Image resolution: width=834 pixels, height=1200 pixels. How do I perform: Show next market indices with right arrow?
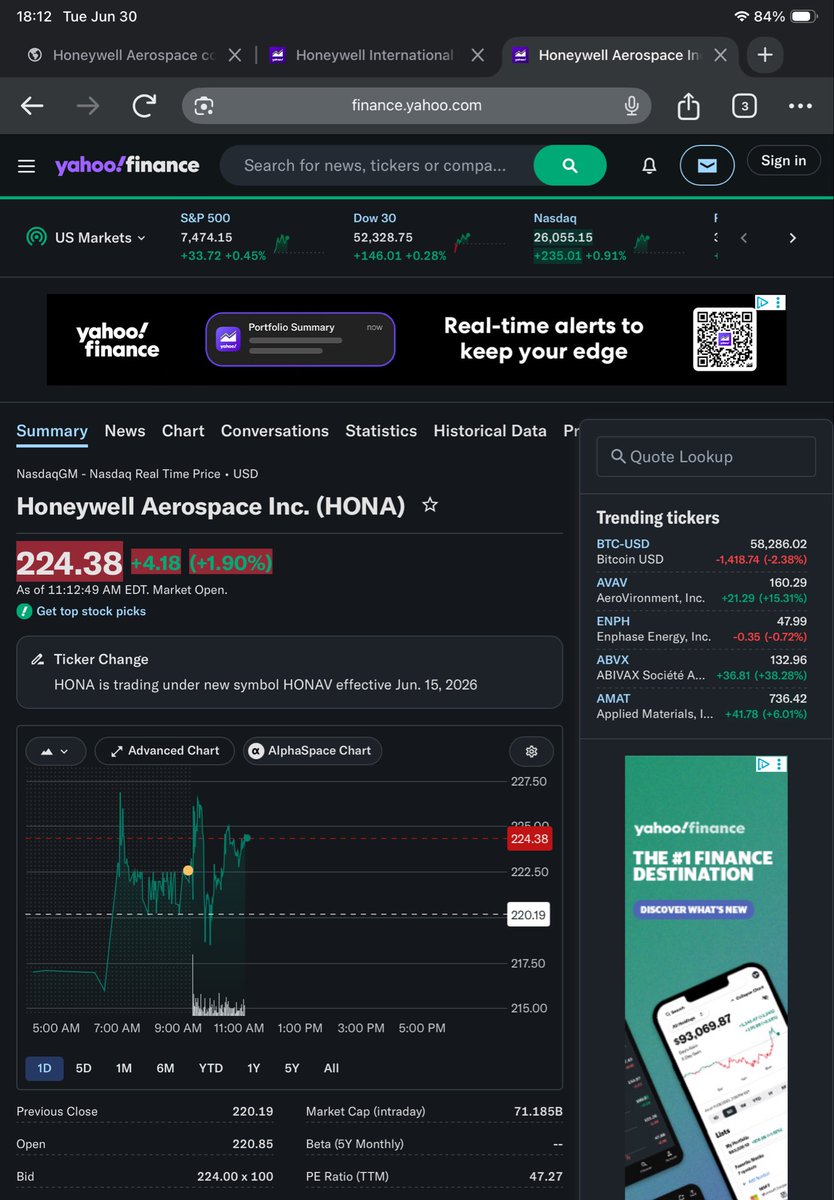click(x=792, y=238)
